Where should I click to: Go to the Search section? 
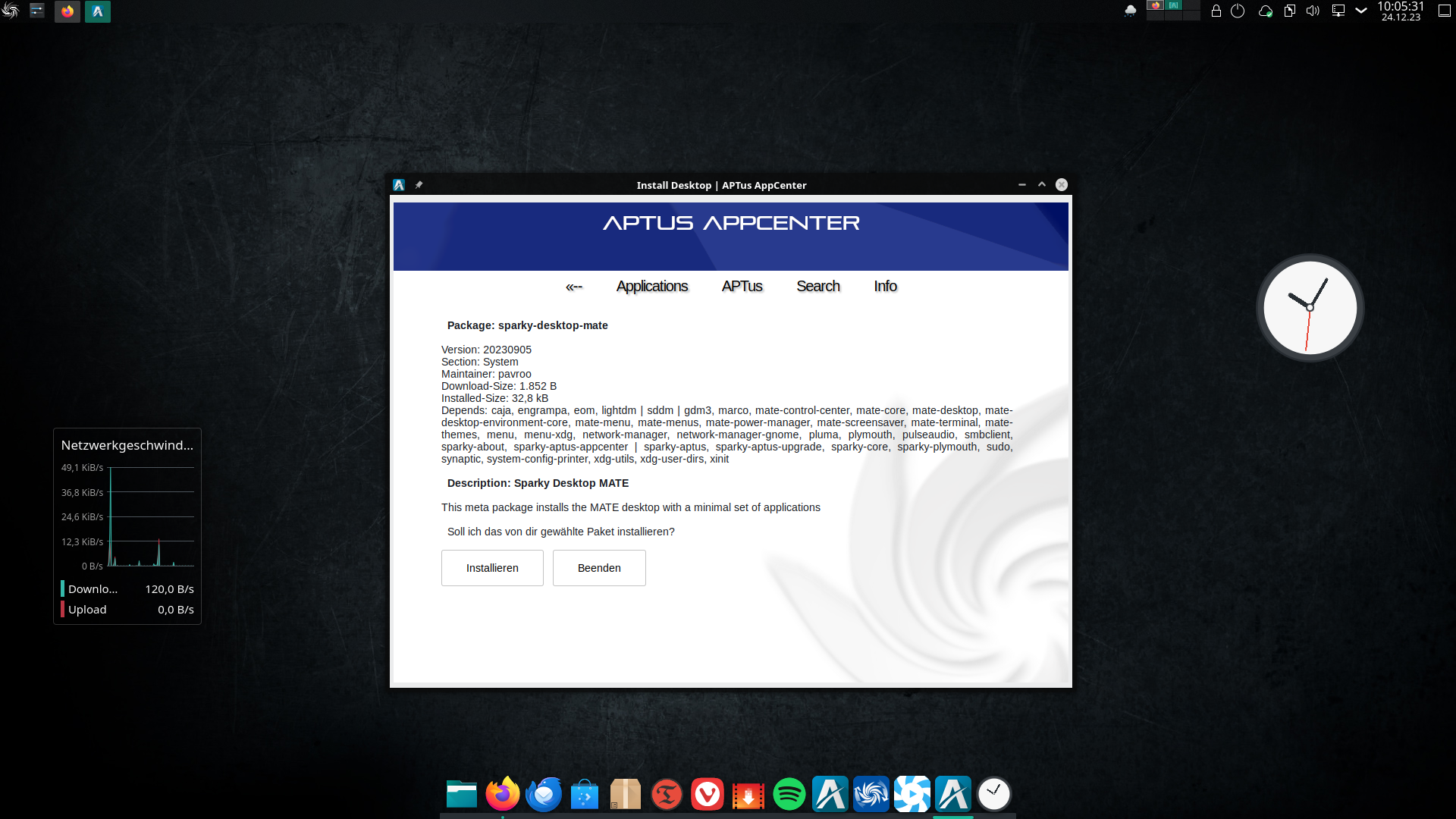[817, 287]
